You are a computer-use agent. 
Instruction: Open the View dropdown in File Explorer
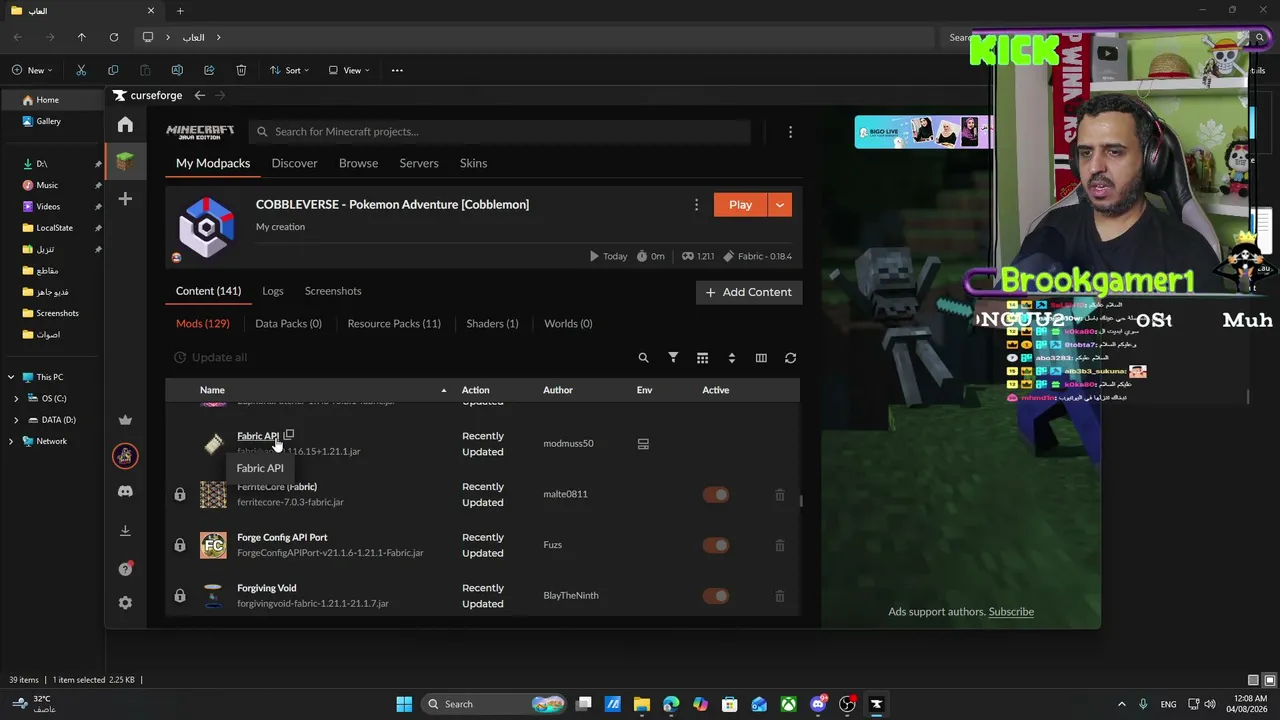(348, 70)
